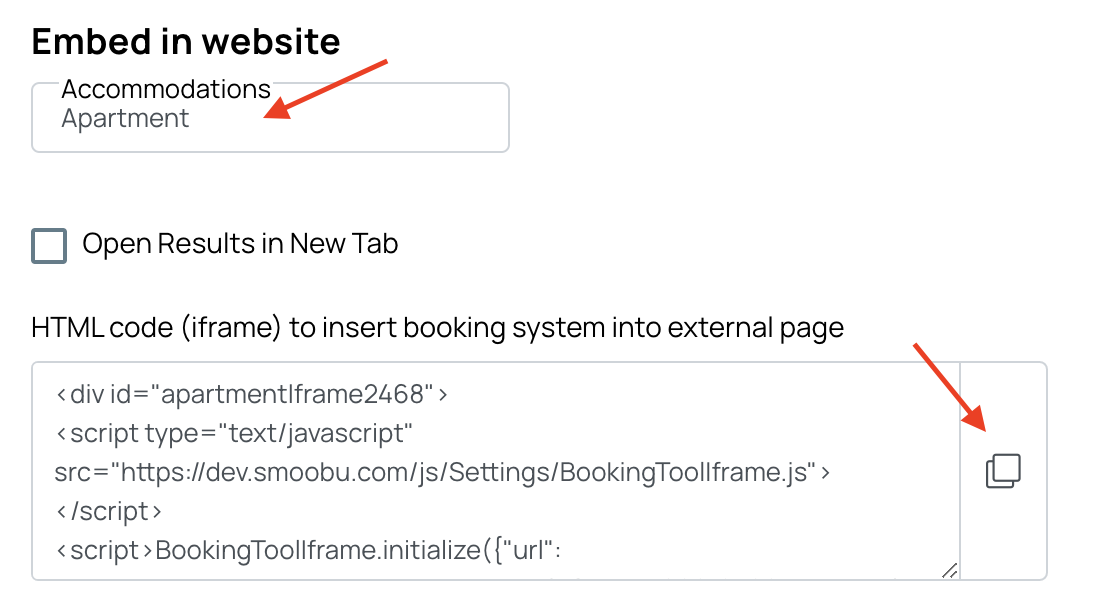This screenshot has height=616, width=1096.
Task: Click the red arrow pointing at copy icon
Action: [949, 387]
